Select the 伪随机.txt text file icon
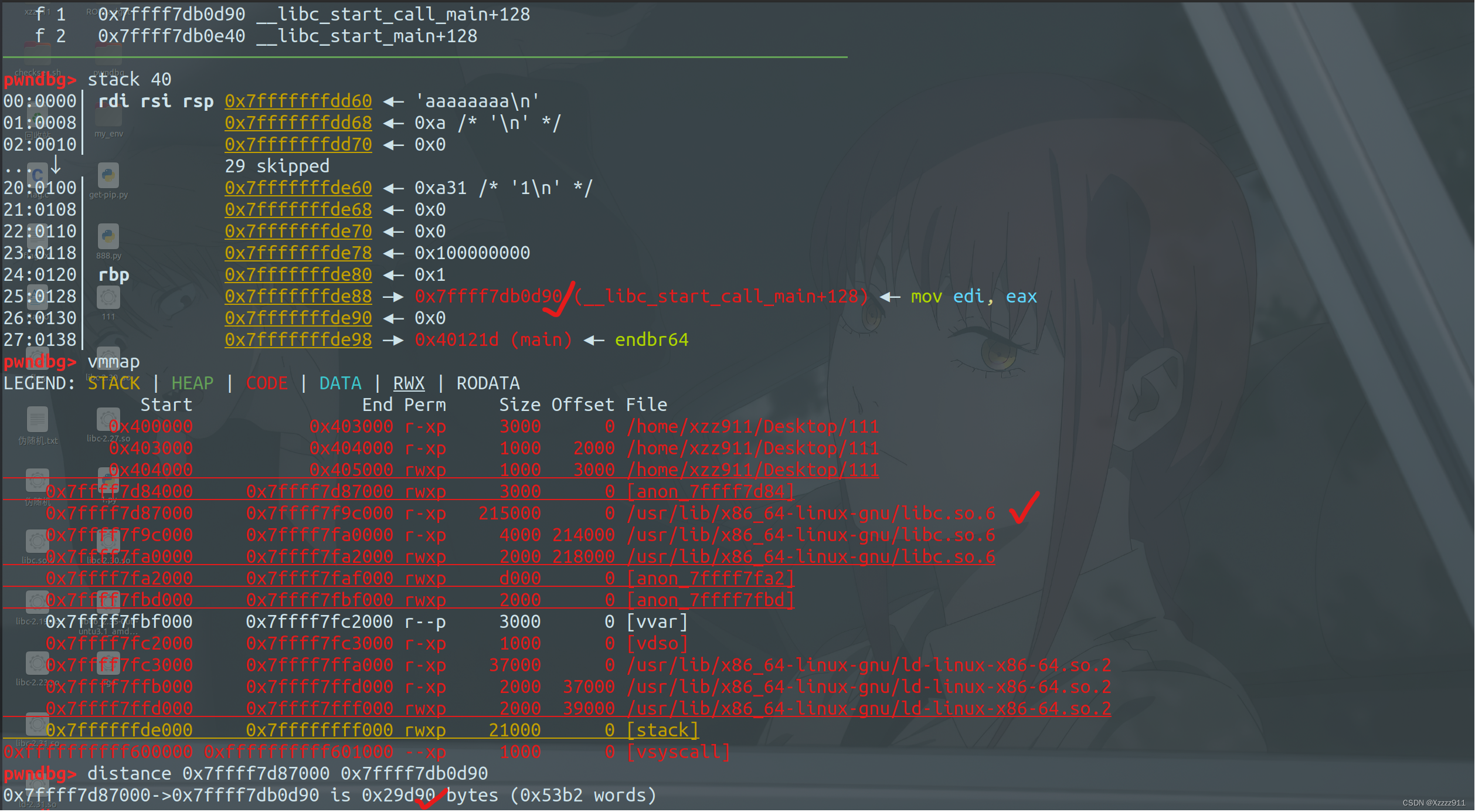Image resolution: width=1475 pixels, height=812 pixels. (x=38, y=420)
